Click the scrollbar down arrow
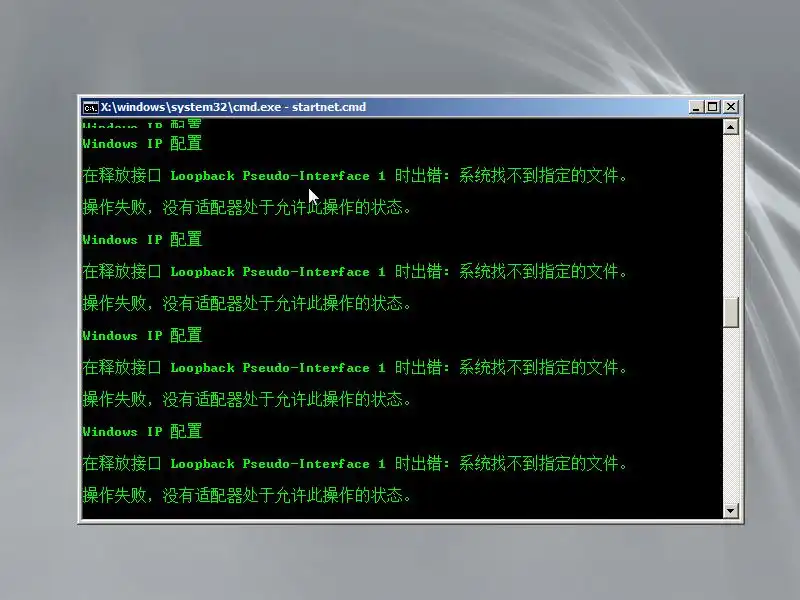Viewport: 800px width, 600px height. tap(731, 511)
